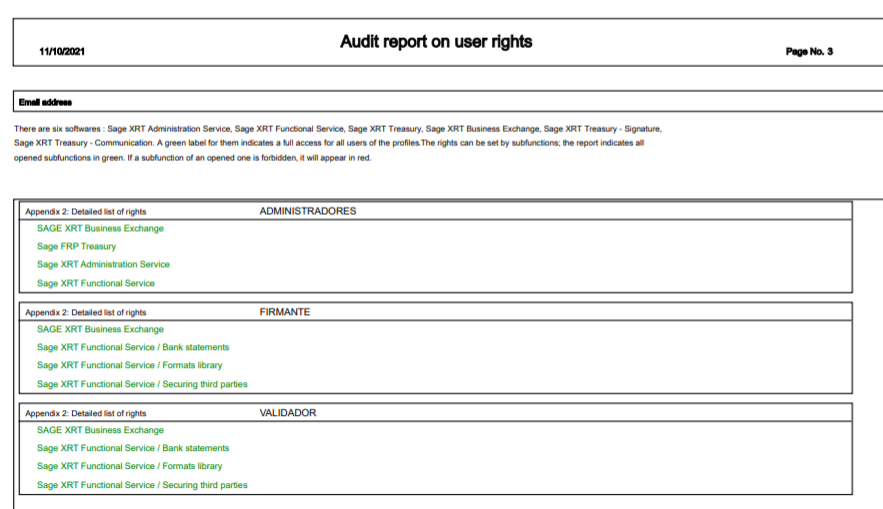Screen dimensions: 883x509
Task: Click Securing third parties in FIRMANTE section
Action: pyautogui.click(x=142, y=385)
